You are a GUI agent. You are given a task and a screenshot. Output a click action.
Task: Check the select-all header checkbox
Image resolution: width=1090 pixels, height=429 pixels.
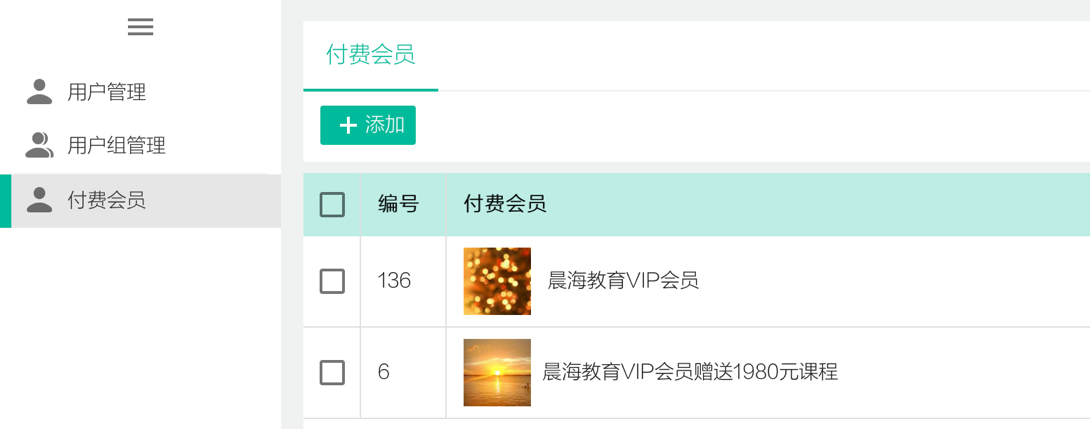point(332,205)
